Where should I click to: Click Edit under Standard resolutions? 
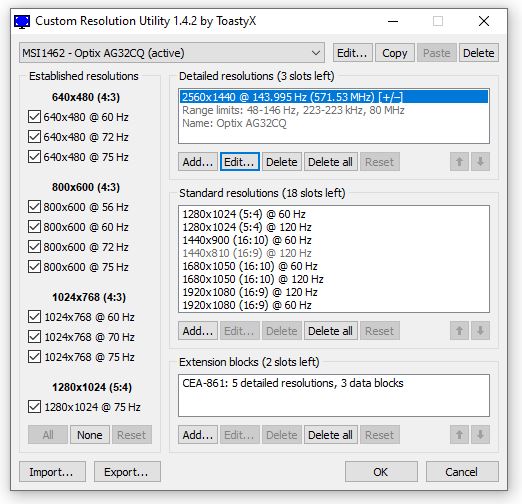(239, 331)
